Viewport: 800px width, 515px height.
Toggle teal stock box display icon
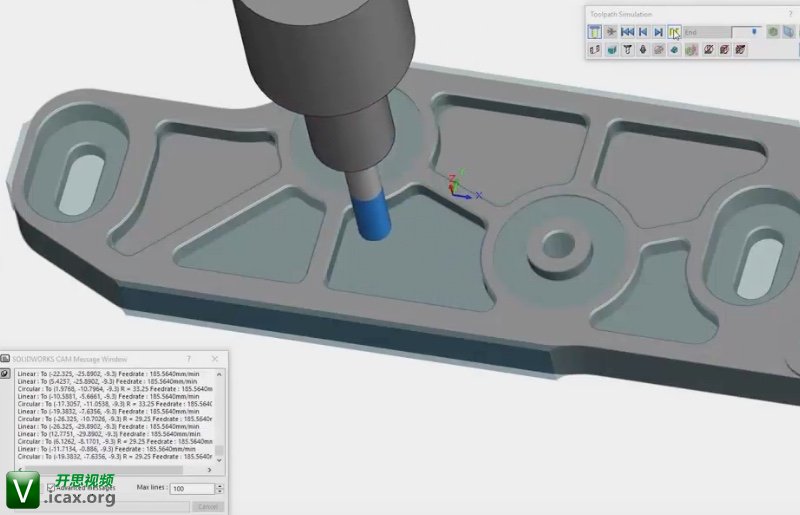click(611, 50)
